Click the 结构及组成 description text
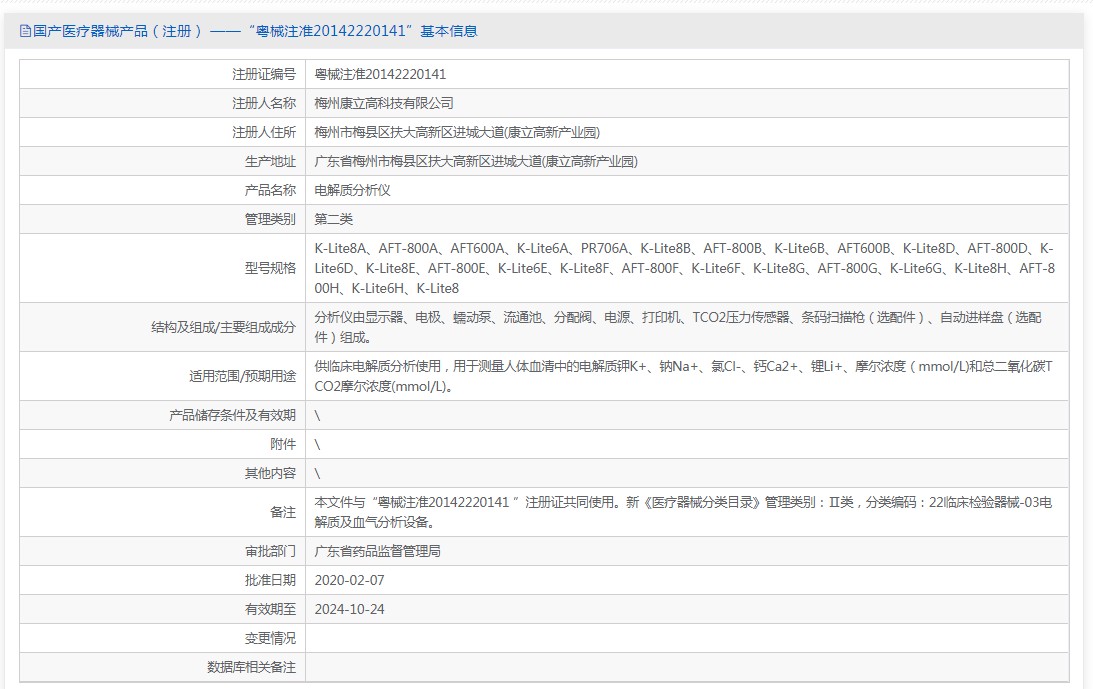The image size is (1093, 689). (678, 327)
